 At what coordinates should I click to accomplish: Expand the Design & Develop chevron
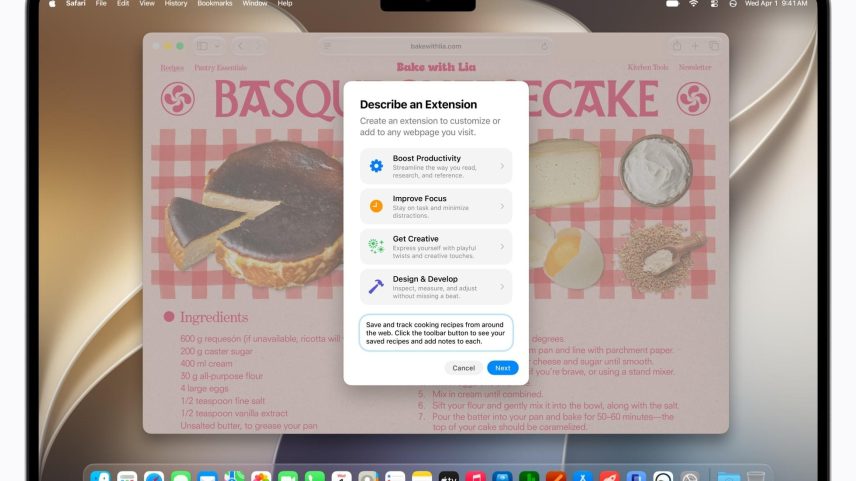502,287
